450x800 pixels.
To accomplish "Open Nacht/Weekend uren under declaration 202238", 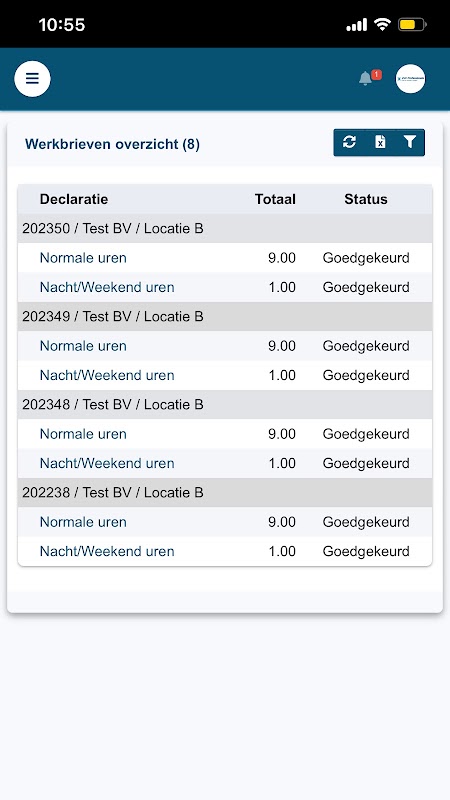I will tap(107, 551).
